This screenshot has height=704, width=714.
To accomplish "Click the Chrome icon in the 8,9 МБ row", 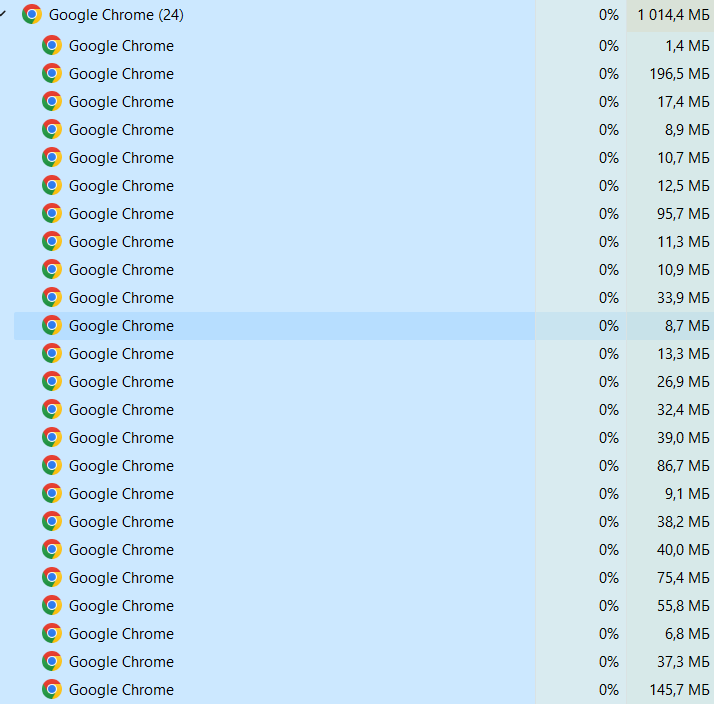I will pyautogui.click(x=52, y=129).
